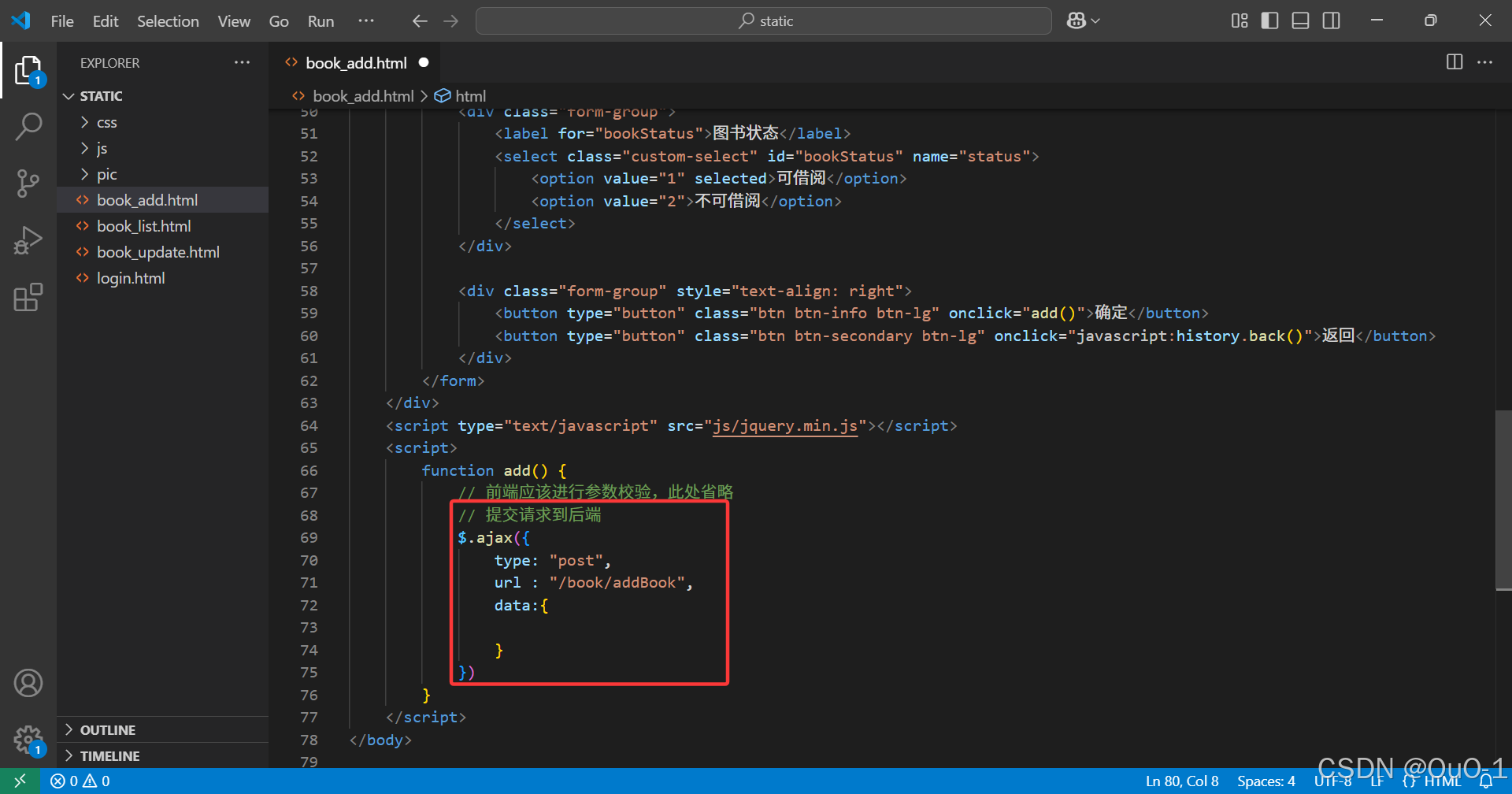Screen dimensions: 1512x794
Task: Open the Explorer view in activity bar
Action: coord(28,70)
